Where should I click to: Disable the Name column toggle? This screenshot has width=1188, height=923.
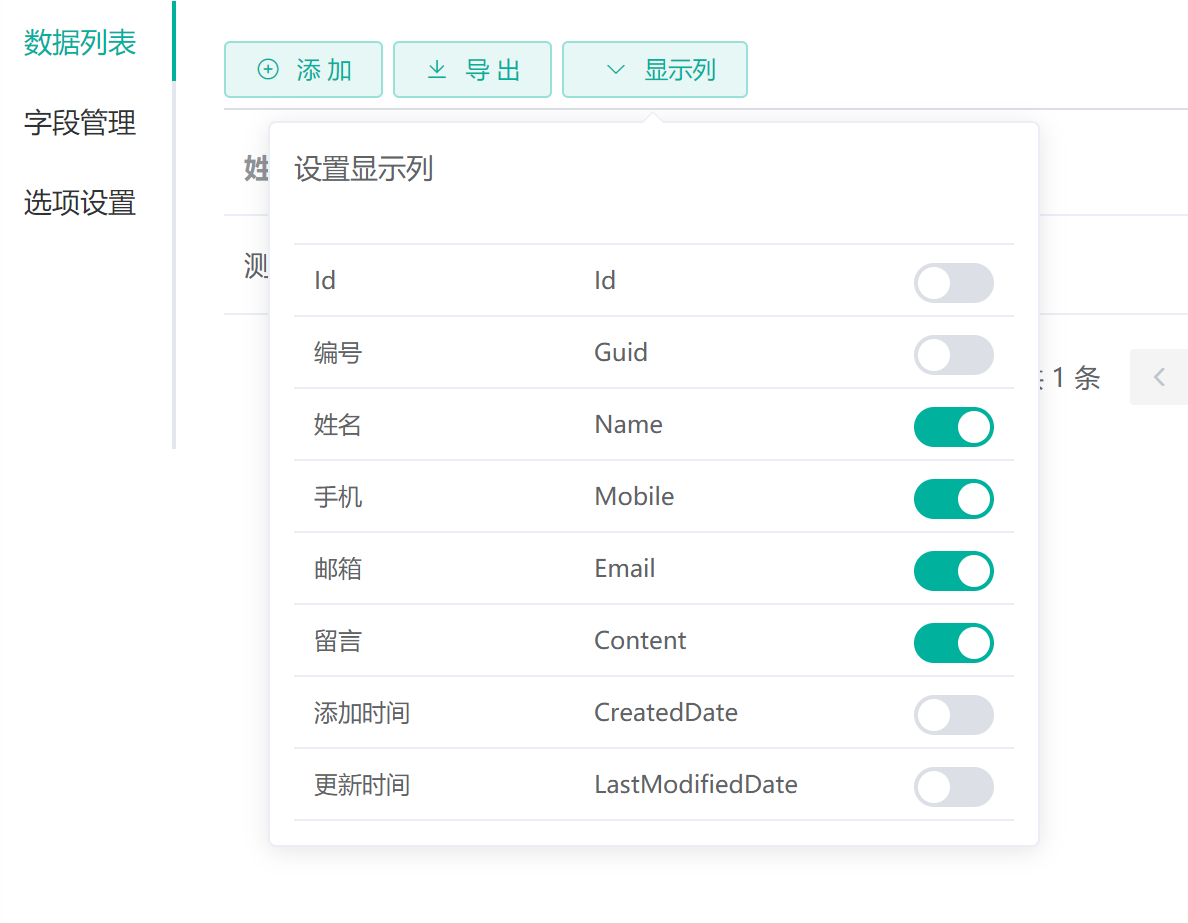click(x=953, y=427)
